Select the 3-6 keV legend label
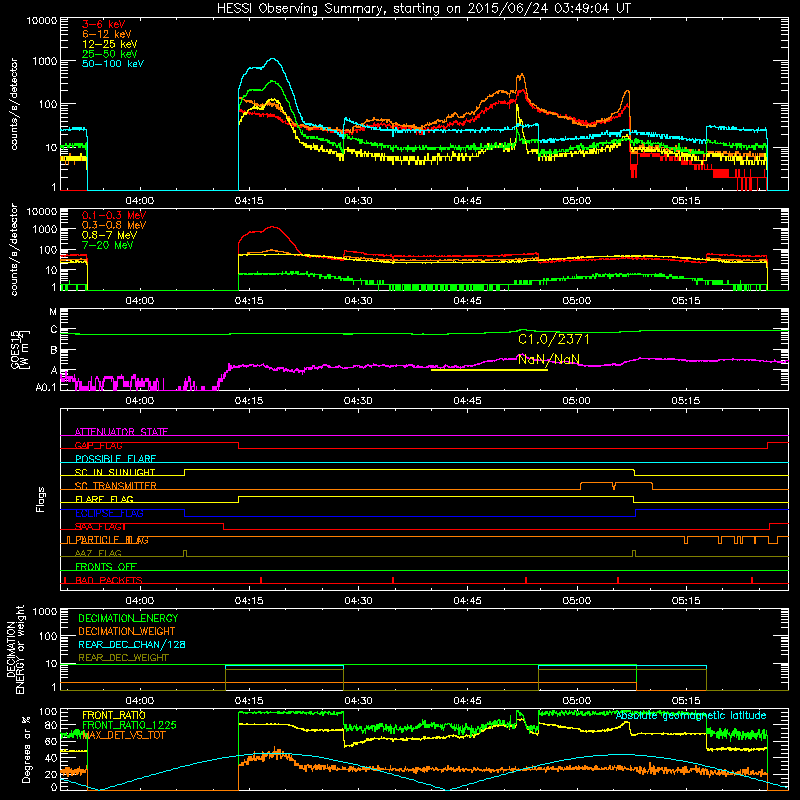Image resolution: width=800 pixels, height=800 pixels. (x=104, y=24)
